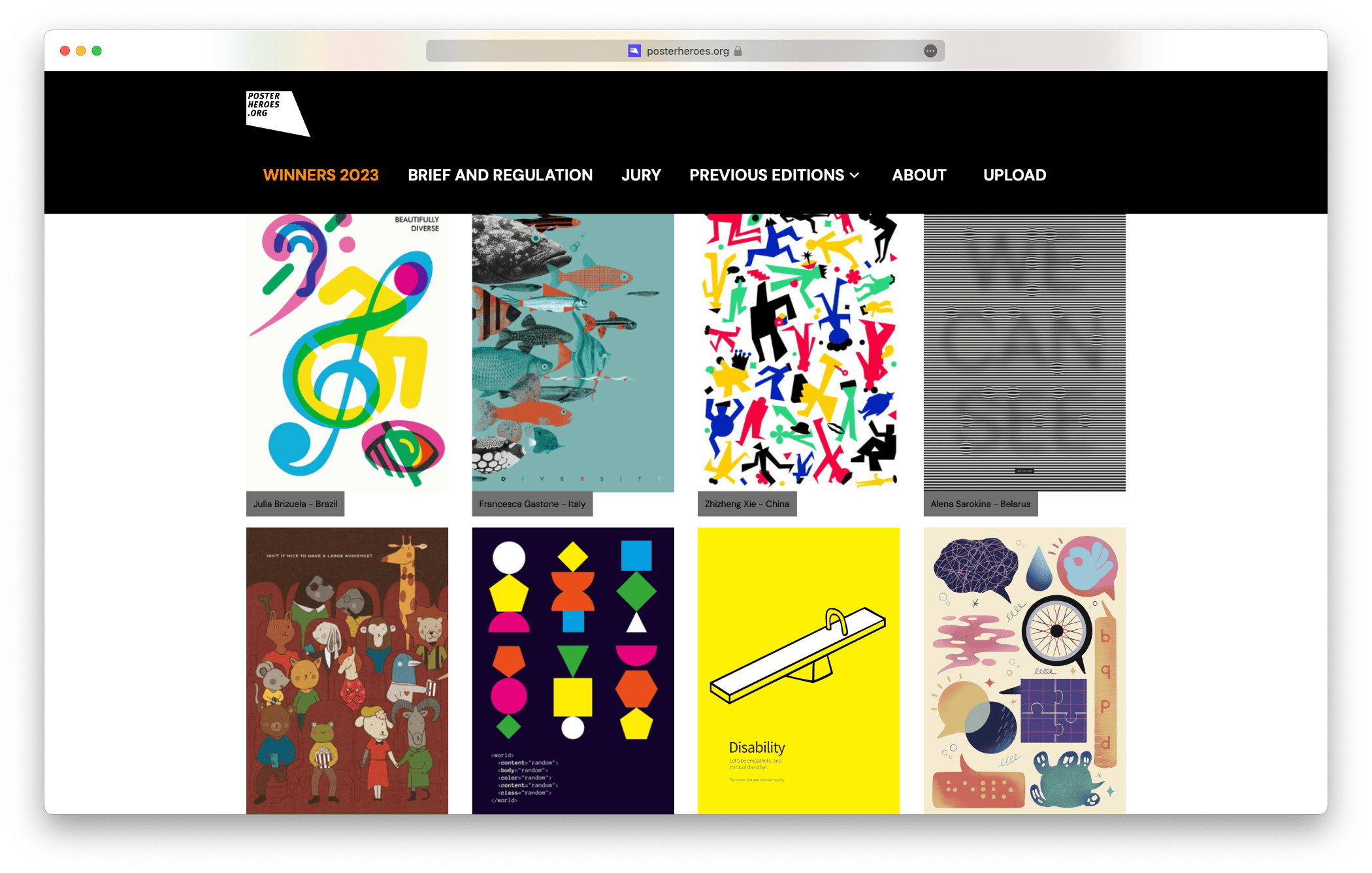The image size is (1372, 873).
Task: Open the Winners 2023 page
Action: (x=321, y=175)
